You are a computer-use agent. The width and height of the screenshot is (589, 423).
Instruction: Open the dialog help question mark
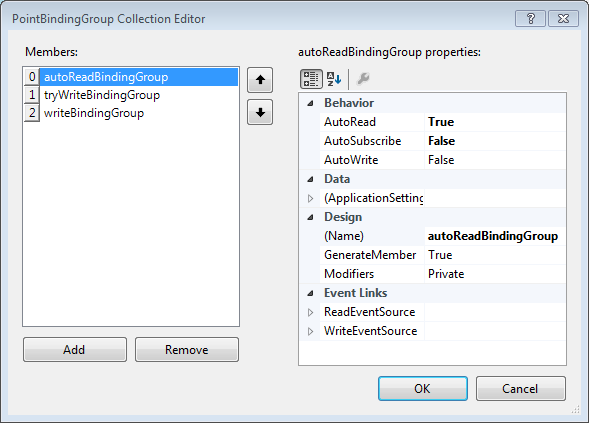(530, 18)
